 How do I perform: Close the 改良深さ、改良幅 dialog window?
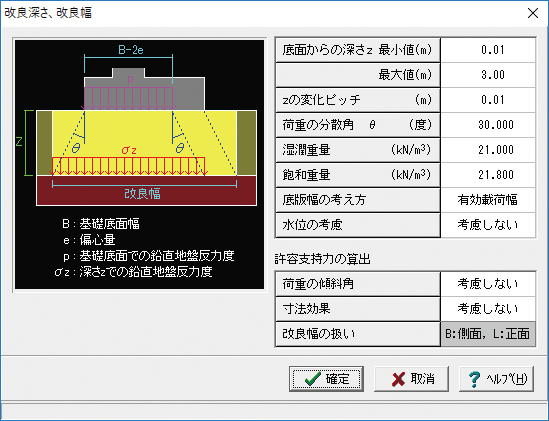tap(533, 13)
